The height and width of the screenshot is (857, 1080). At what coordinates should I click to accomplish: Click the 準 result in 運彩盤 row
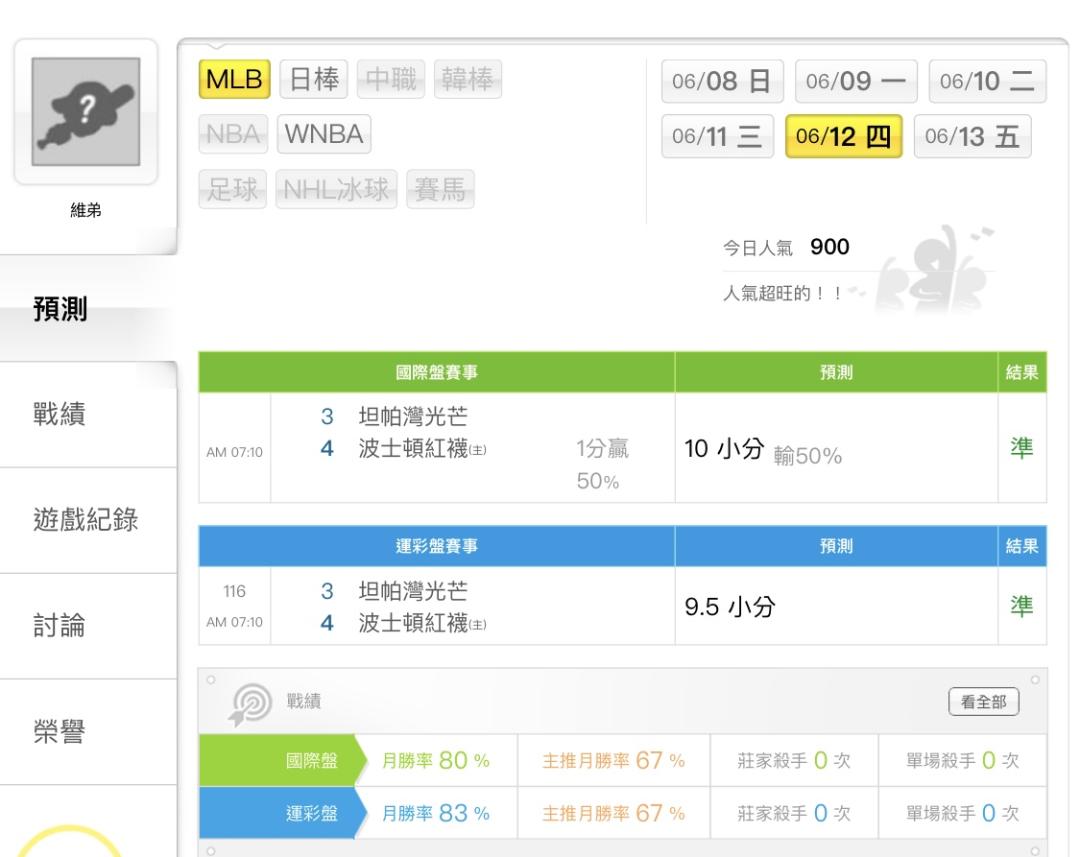coord(1022,606)
